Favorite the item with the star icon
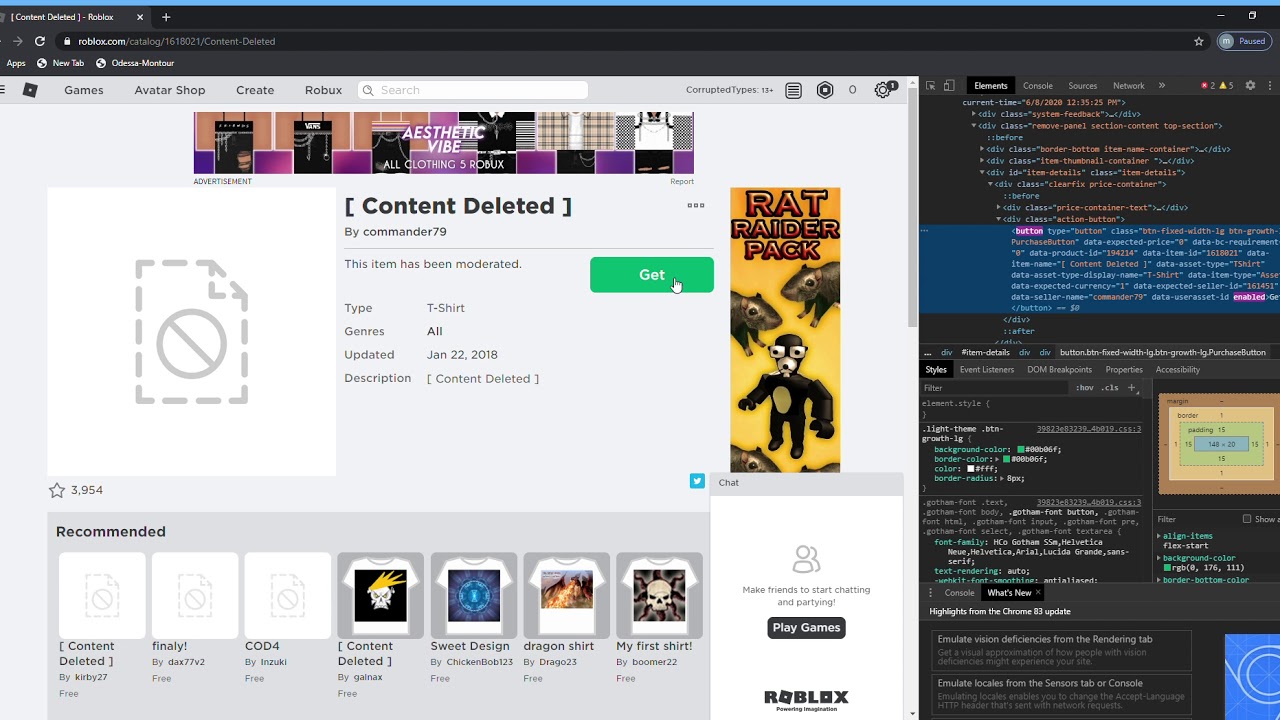Screen dimensions: 1280x720 click(x=57, y=490)
